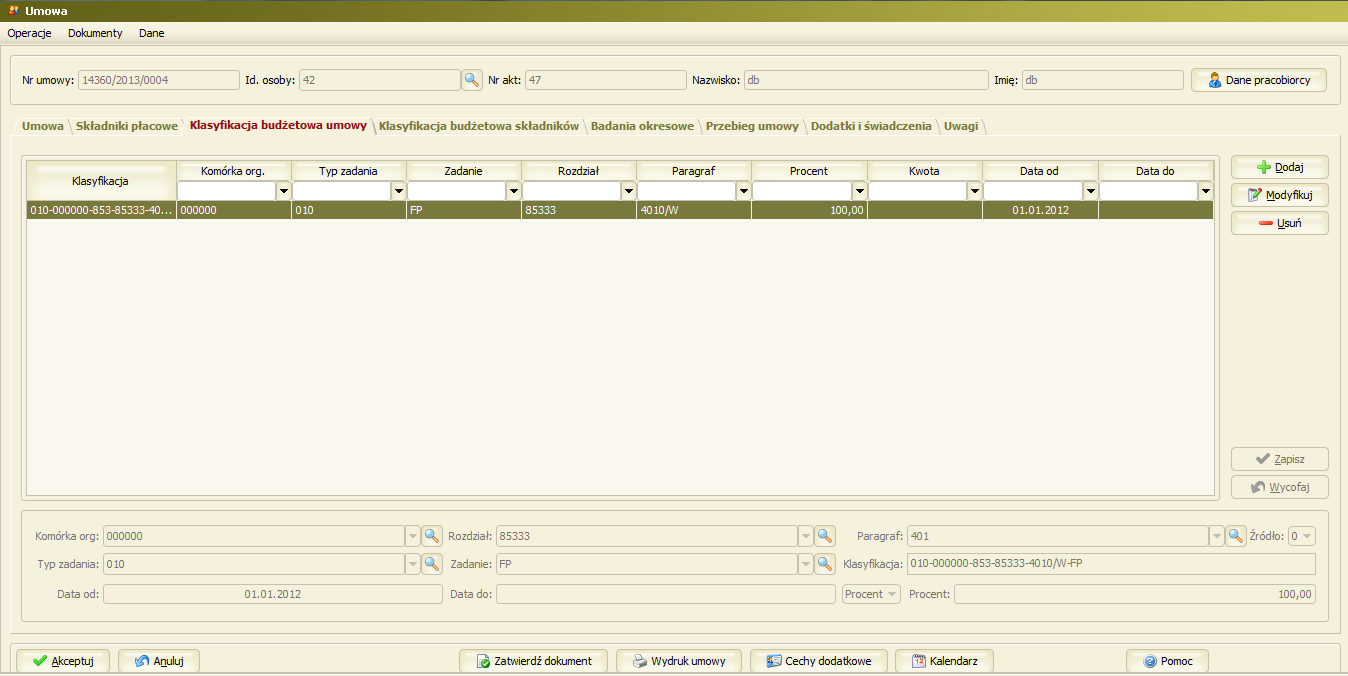The width and height of the screenshot is (1348, 676).
Task: Click filter input under Paragraf column
Action: pyautogui.click(x=687, y=191)
